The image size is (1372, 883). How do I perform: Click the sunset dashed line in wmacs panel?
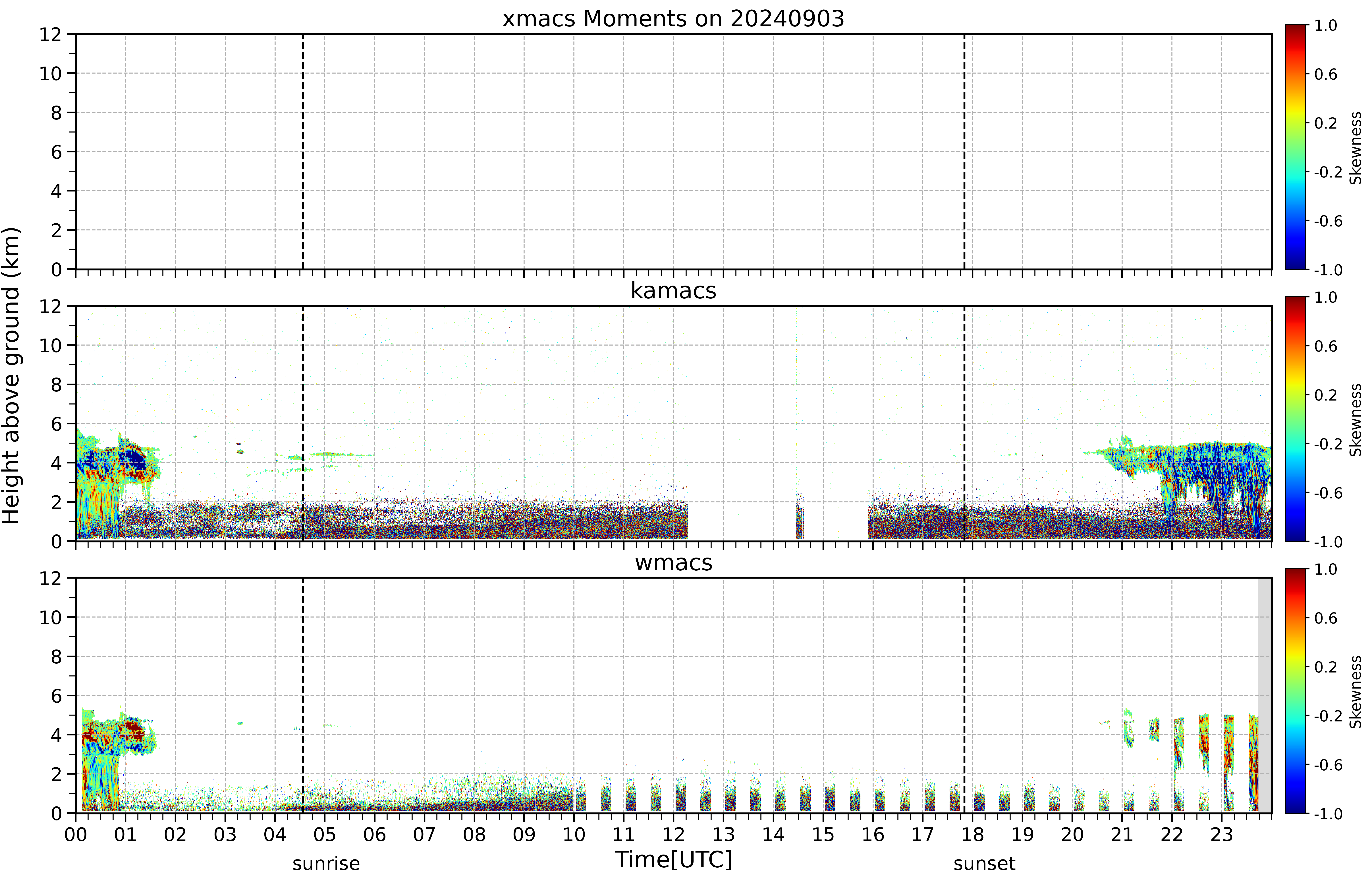click(964, 696)
